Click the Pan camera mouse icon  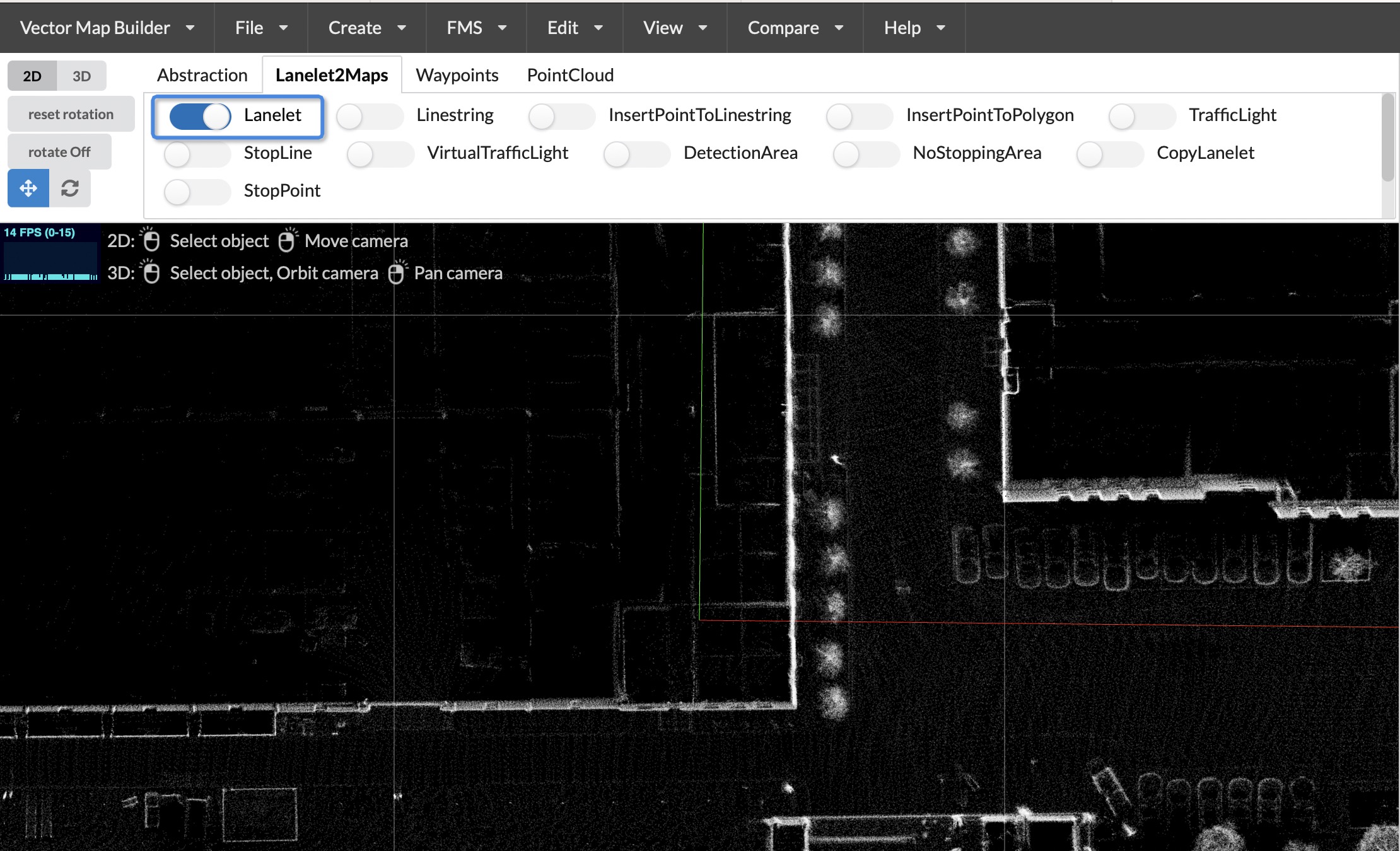(397, 272)
